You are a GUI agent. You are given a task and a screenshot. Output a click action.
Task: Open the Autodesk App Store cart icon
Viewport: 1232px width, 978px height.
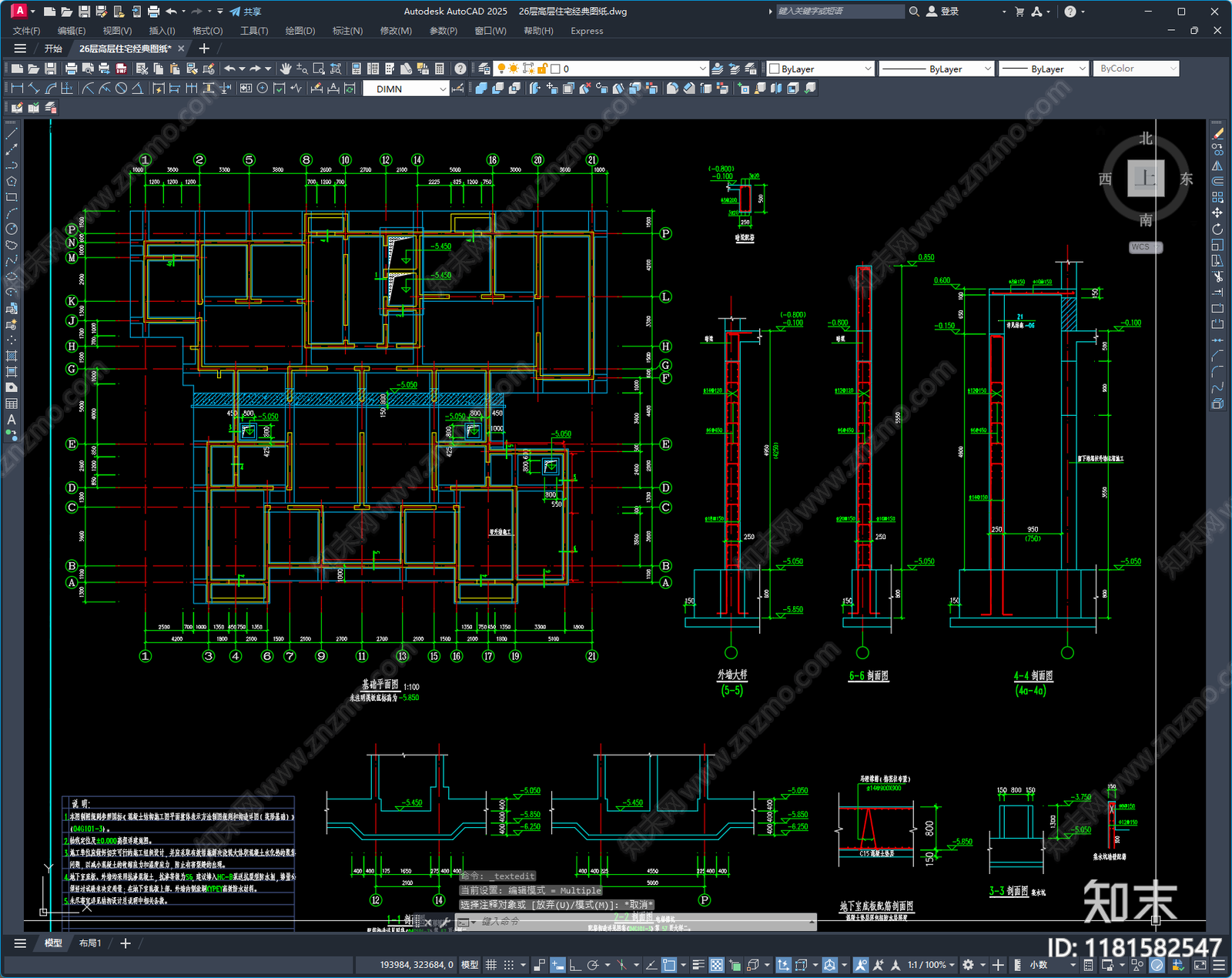pos(1019,12)
